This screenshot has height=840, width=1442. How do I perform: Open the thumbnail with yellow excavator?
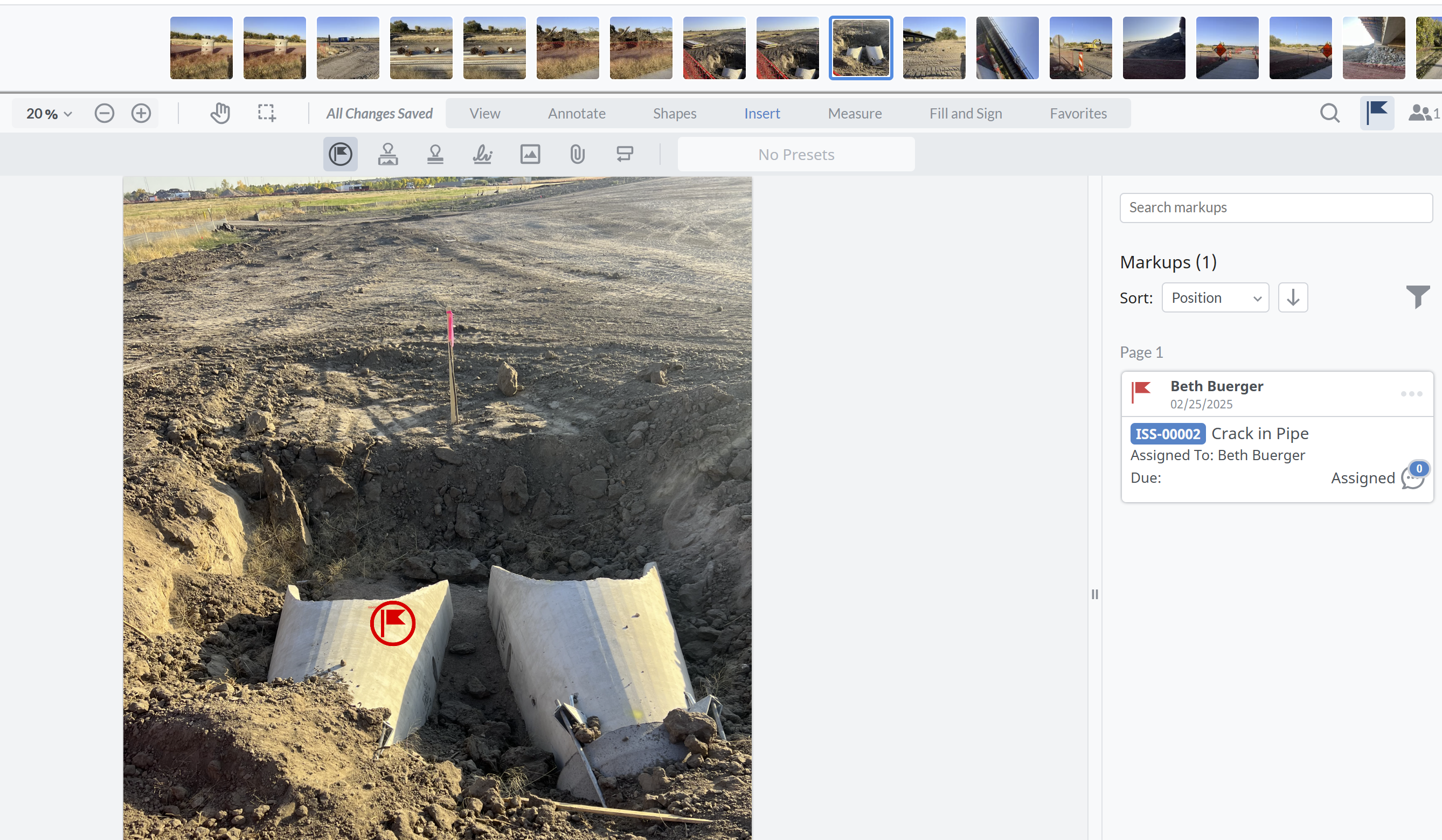[x=1080, y=47]
